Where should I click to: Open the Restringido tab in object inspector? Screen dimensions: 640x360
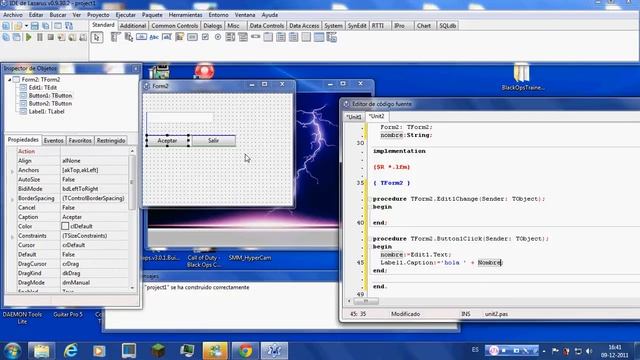pos(111,140)
